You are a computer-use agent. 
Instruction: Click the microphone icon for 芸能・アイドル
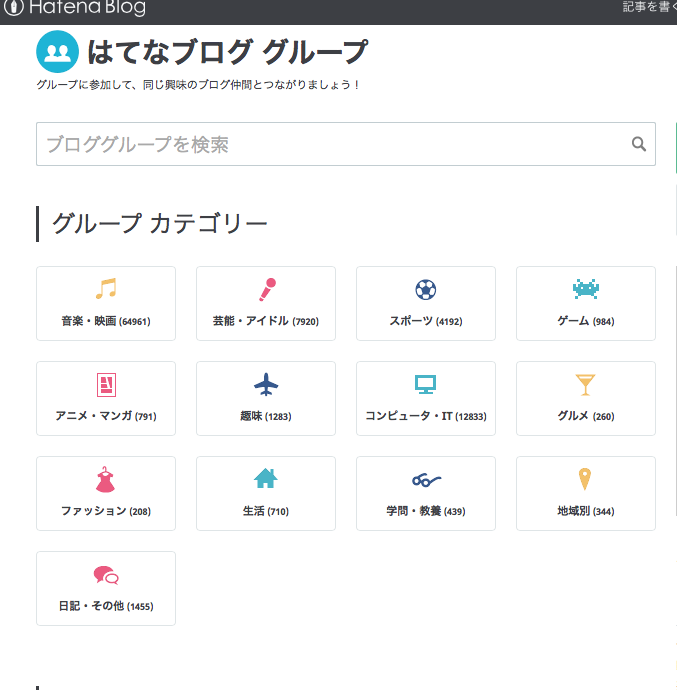click(x=267, y=290)
